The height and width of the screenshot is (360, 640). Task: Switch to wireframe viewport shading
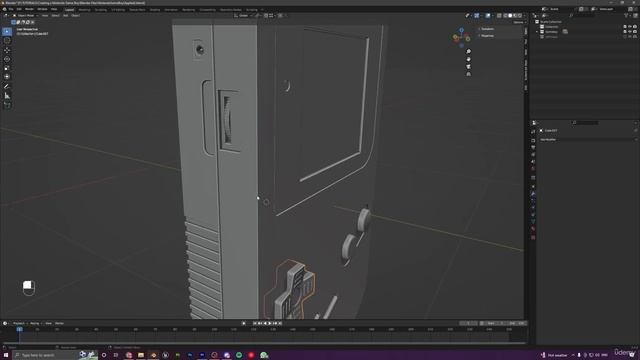coord(505,16)
